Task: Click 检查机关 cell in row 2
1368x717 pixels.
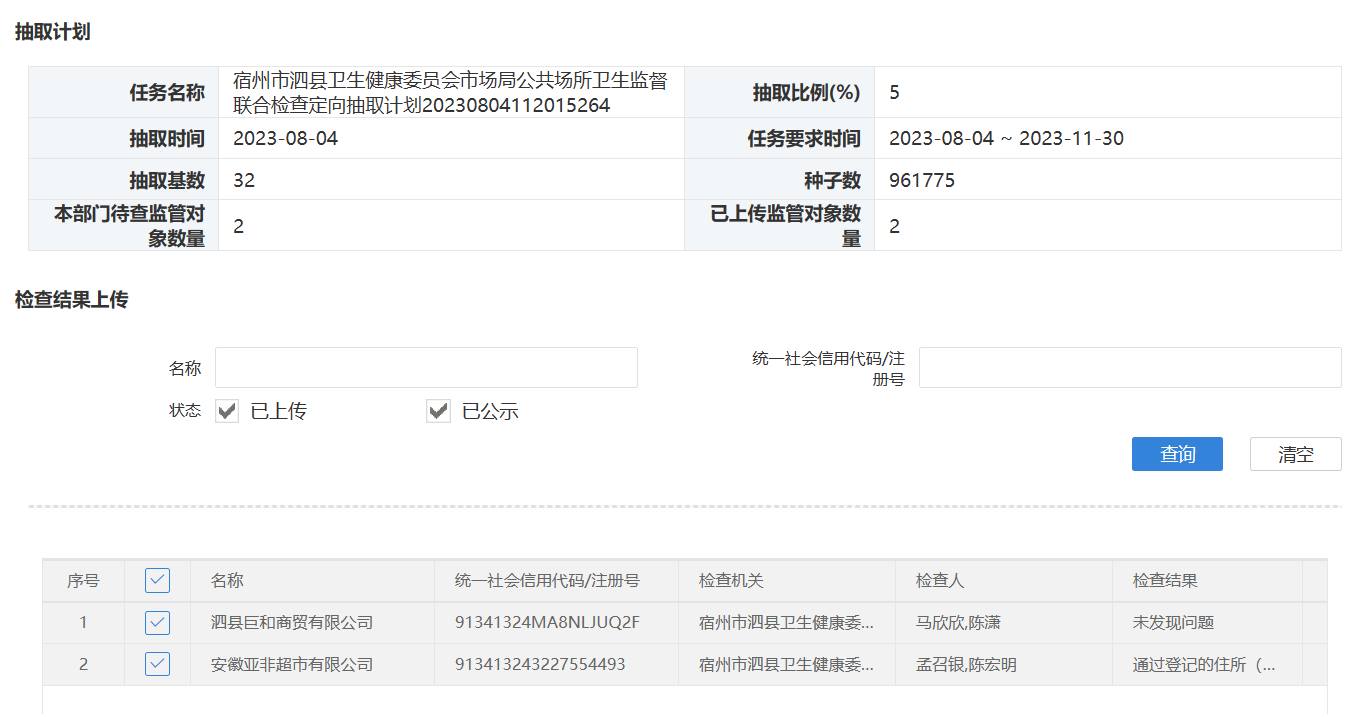Action: coord(787,664)
